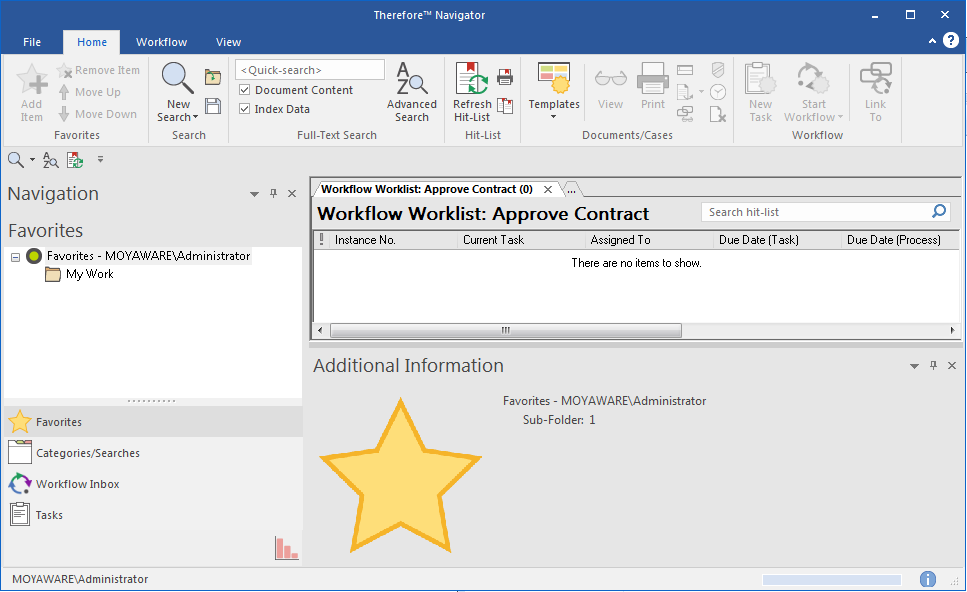The image size is (967, 592).
Task: Click the Print Hit-List icon
Action: (x=505, y=75)
